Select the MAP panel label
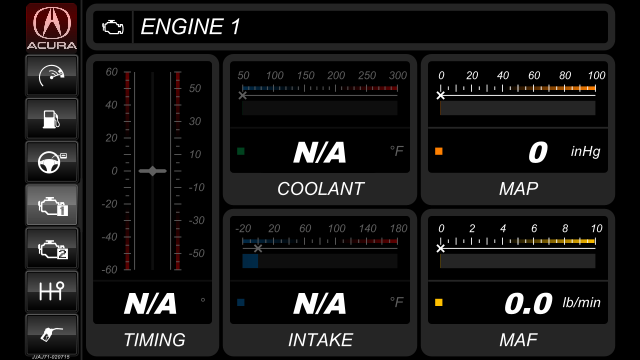Screen dimensions: 640x360 tap(518, 189)
